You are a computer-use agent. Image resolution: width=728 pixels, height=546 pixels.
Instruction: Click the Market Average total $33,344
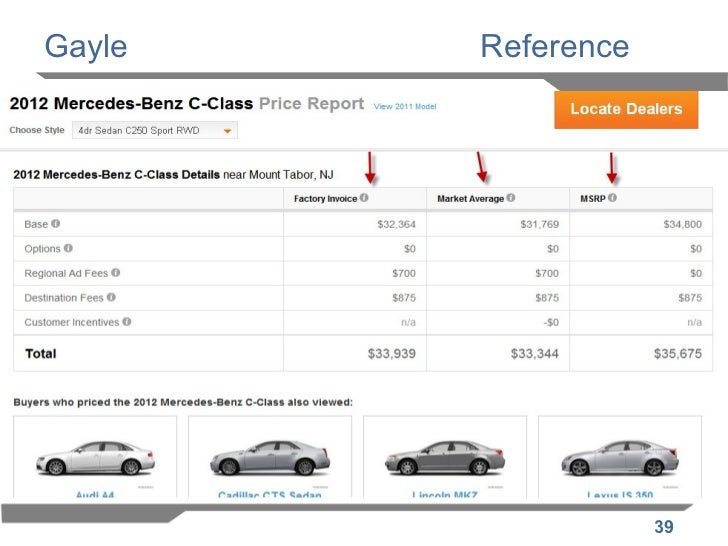[534, 354]
